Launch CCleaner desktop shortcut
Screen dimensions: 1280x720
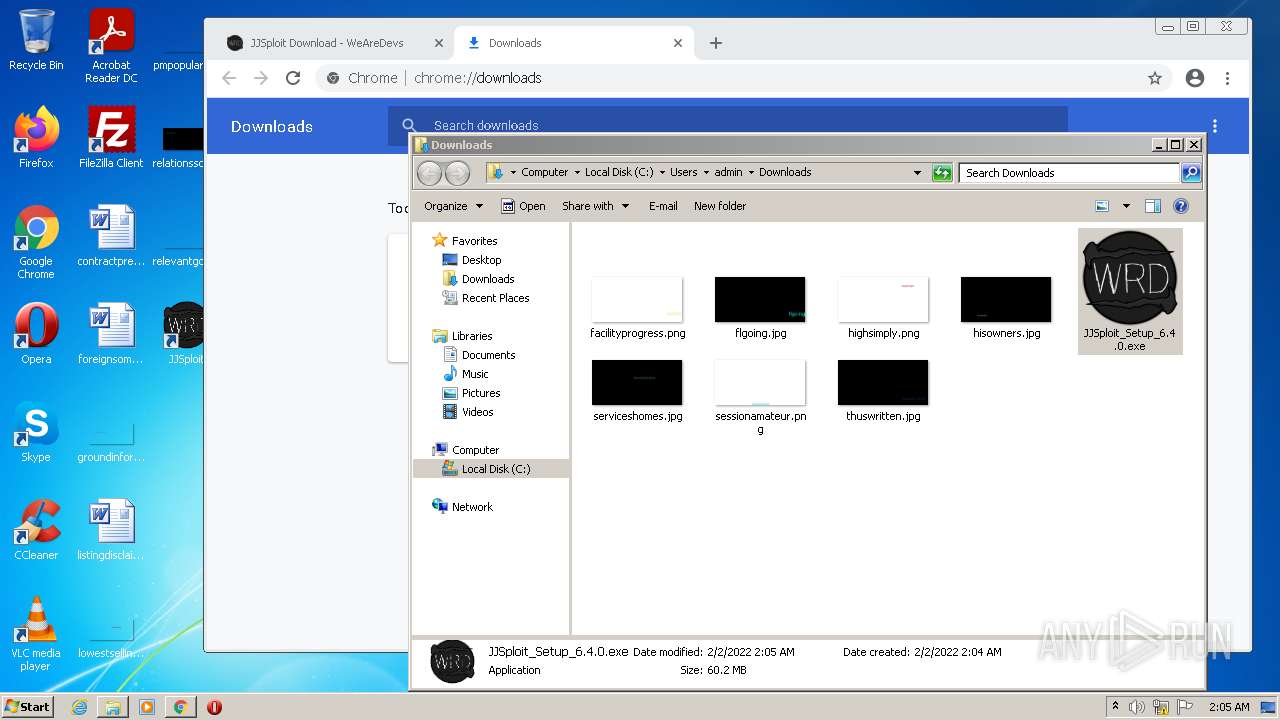(36, 529)
